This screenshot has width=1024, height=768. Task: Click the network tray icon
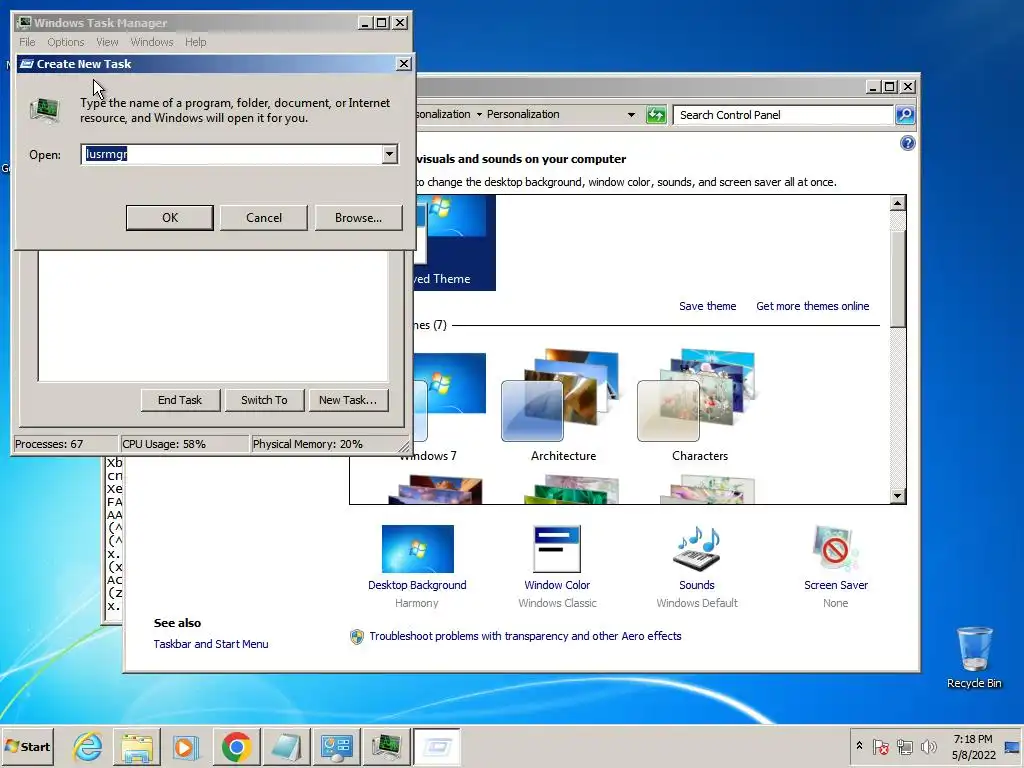904,746
